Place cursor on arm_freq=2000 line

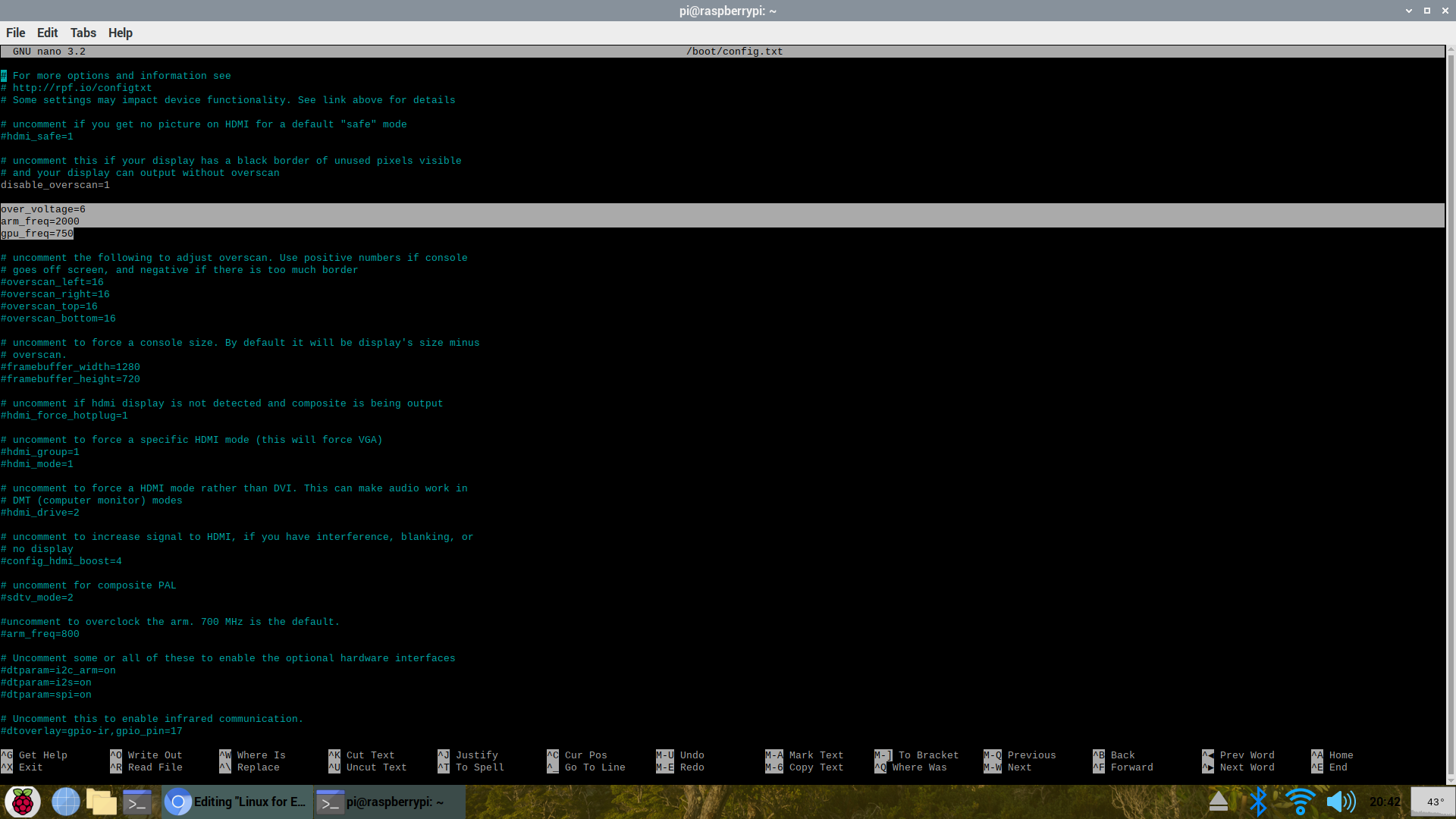click(x=40, y=221)
